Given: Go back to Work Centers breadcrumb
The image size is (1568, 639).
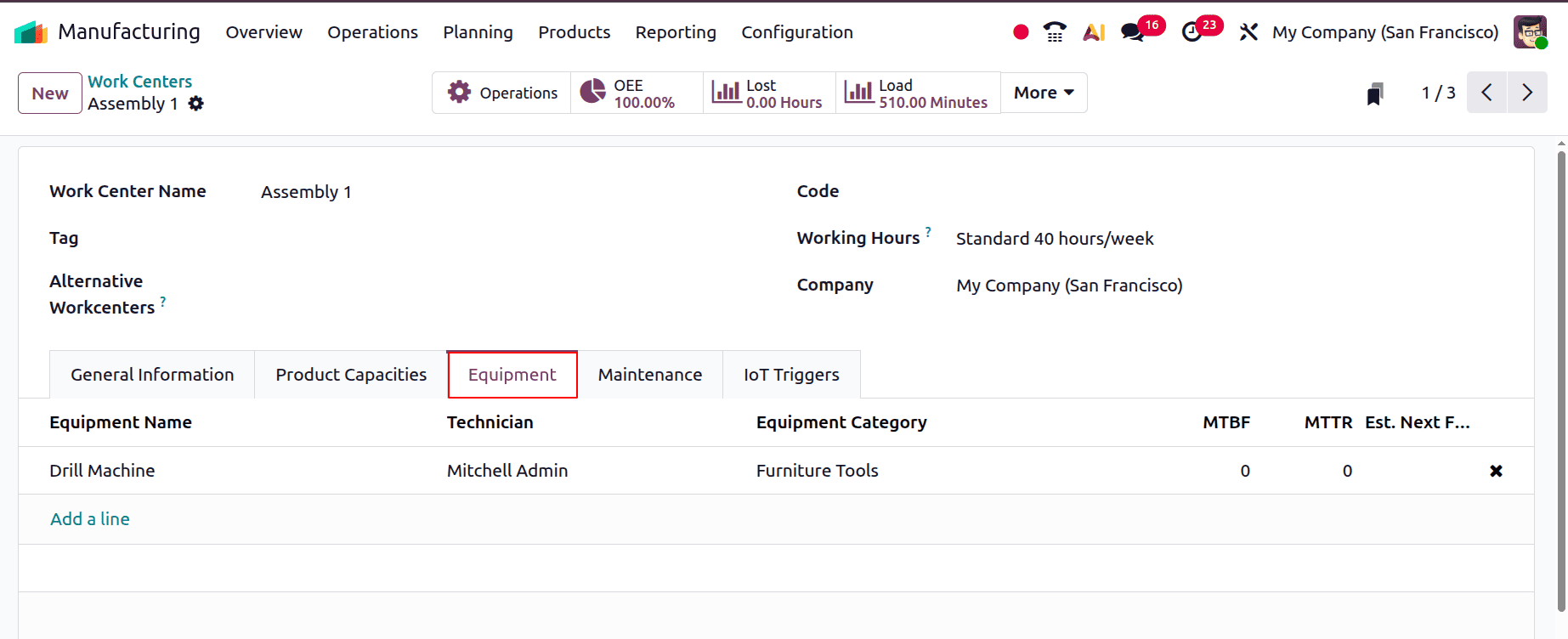Looking at the screenshot, I should (140, 82).
